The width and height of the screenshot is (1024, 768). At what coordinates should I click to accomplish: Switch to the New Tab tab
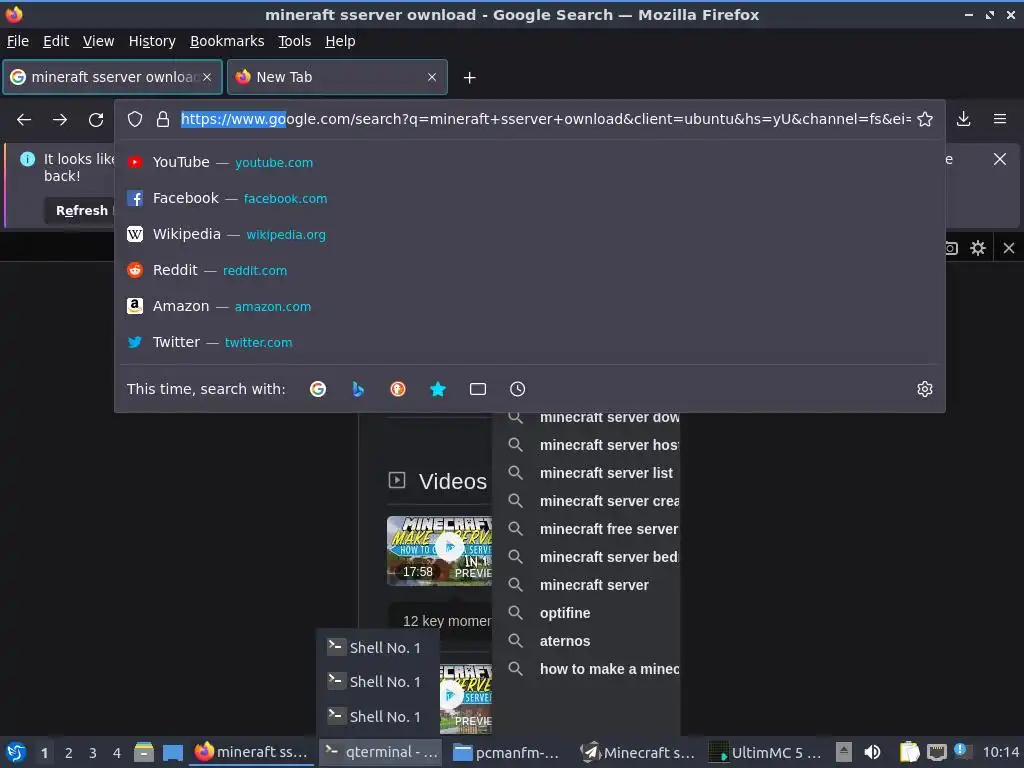click(x=337, y=77)
